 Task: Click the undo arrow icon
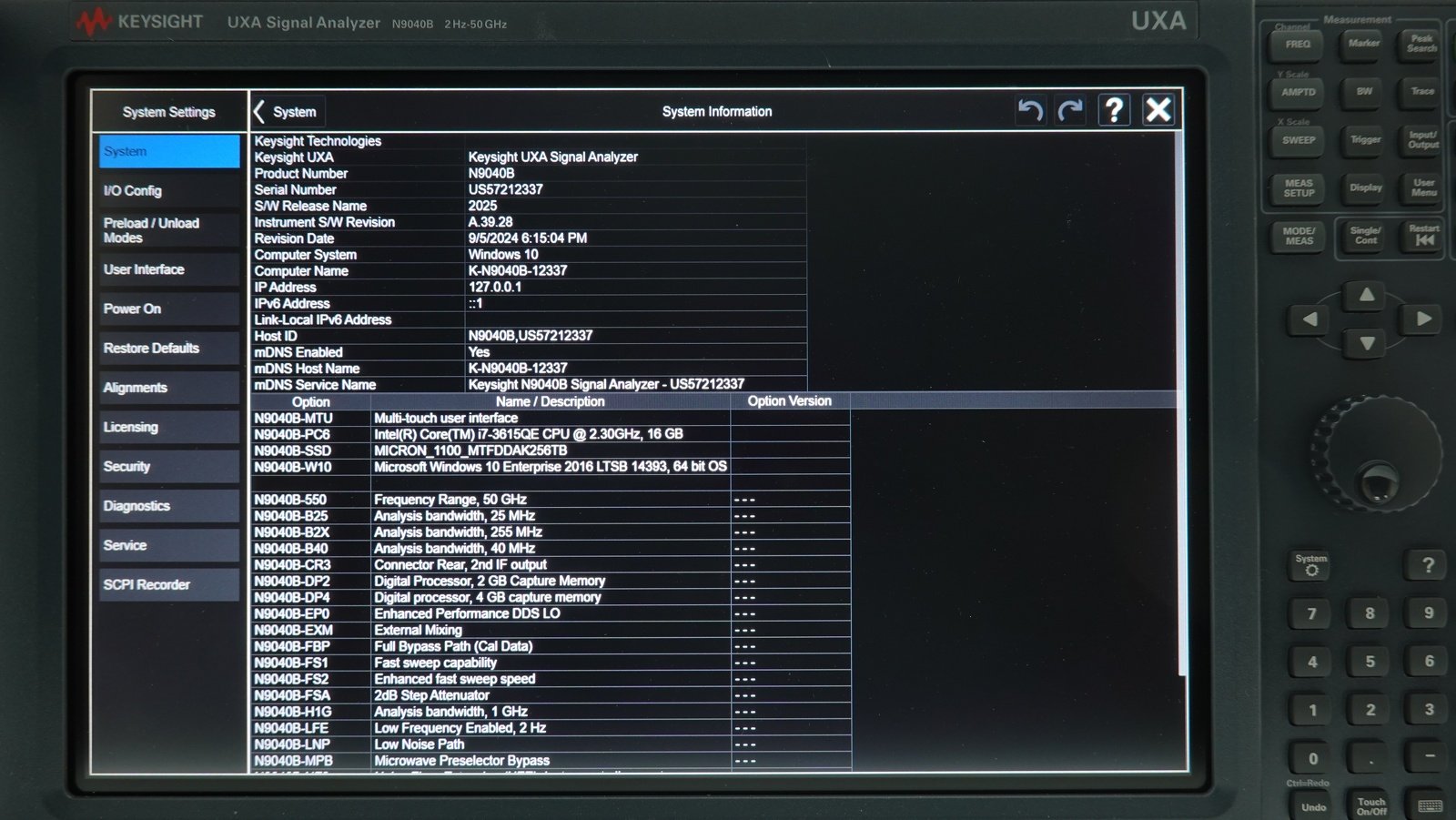click(1029, 111)
